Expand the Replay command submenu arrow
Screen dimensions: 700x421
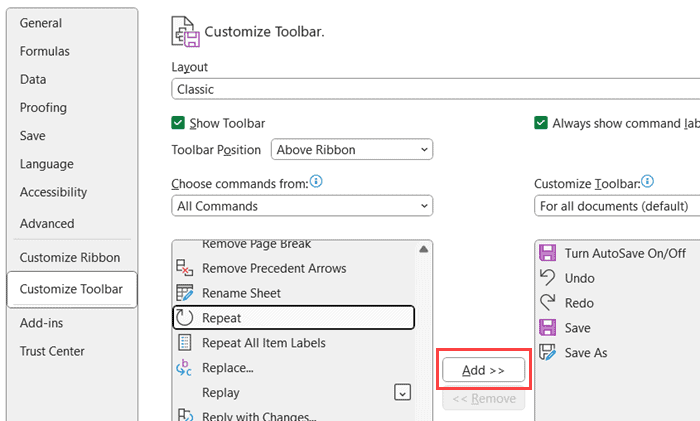tap(402, 392)
